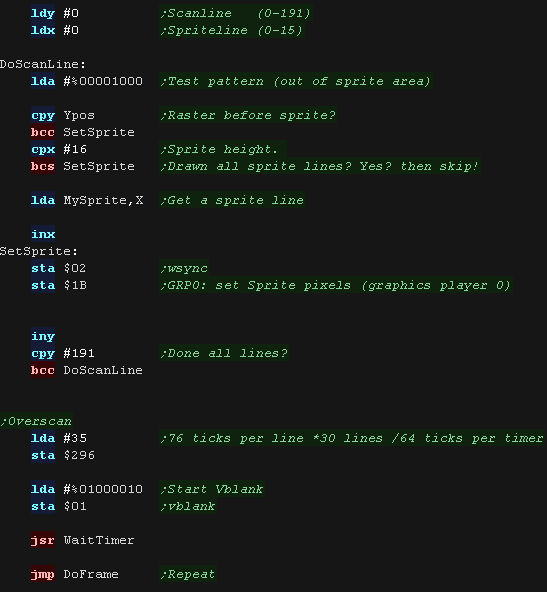
Task: Click the DoScanLine: label
Action: click(x=43, y=64)
